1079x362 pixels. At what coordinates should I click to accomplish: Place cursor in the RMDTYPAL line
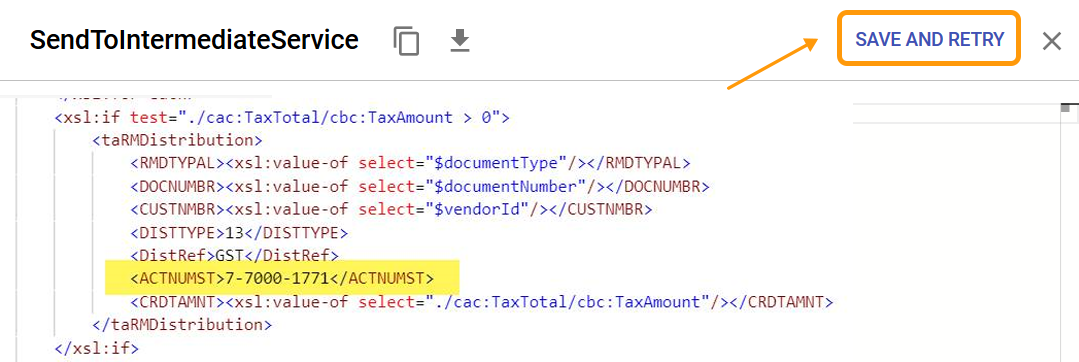410,164
